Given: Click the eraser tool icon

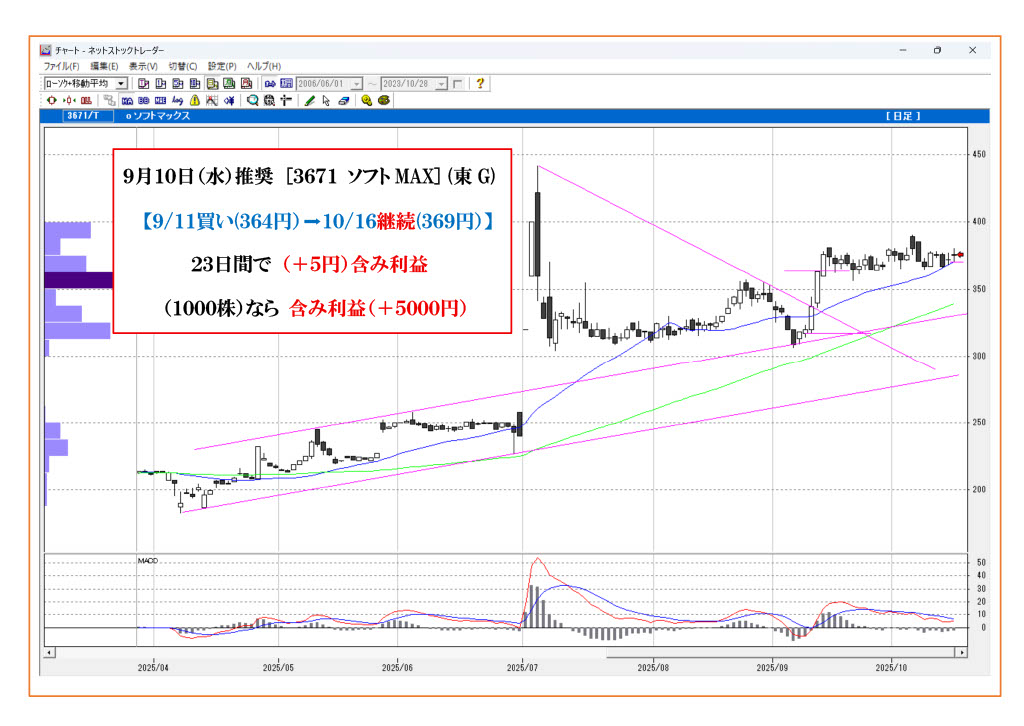Looking at the screenshot, I should (343, 101).
